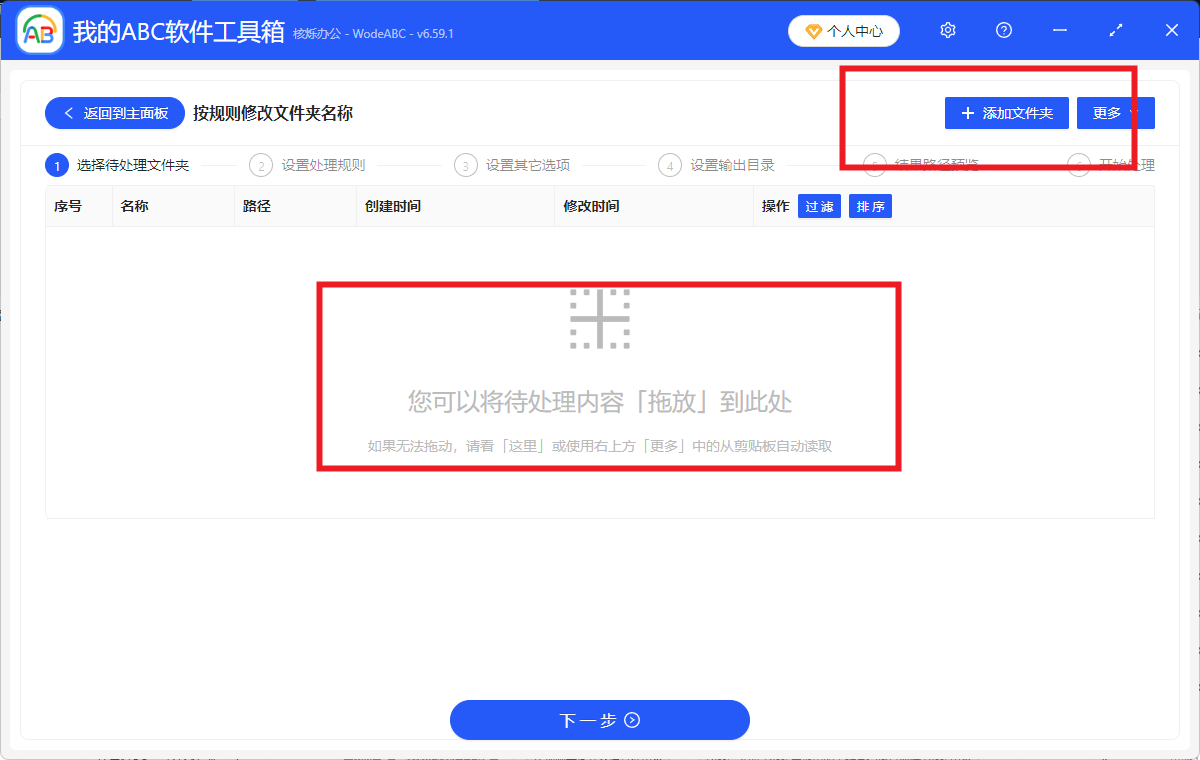Open the 更多 dropdown menu
1200x760 pixels.
pyautogui.click(x=1115, y=112)
